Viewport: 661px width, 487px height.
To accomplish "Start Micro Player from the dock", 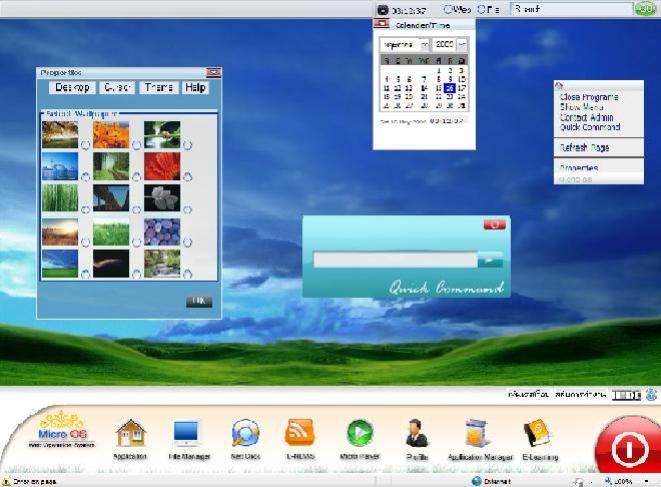I will [x=360, y=433].
